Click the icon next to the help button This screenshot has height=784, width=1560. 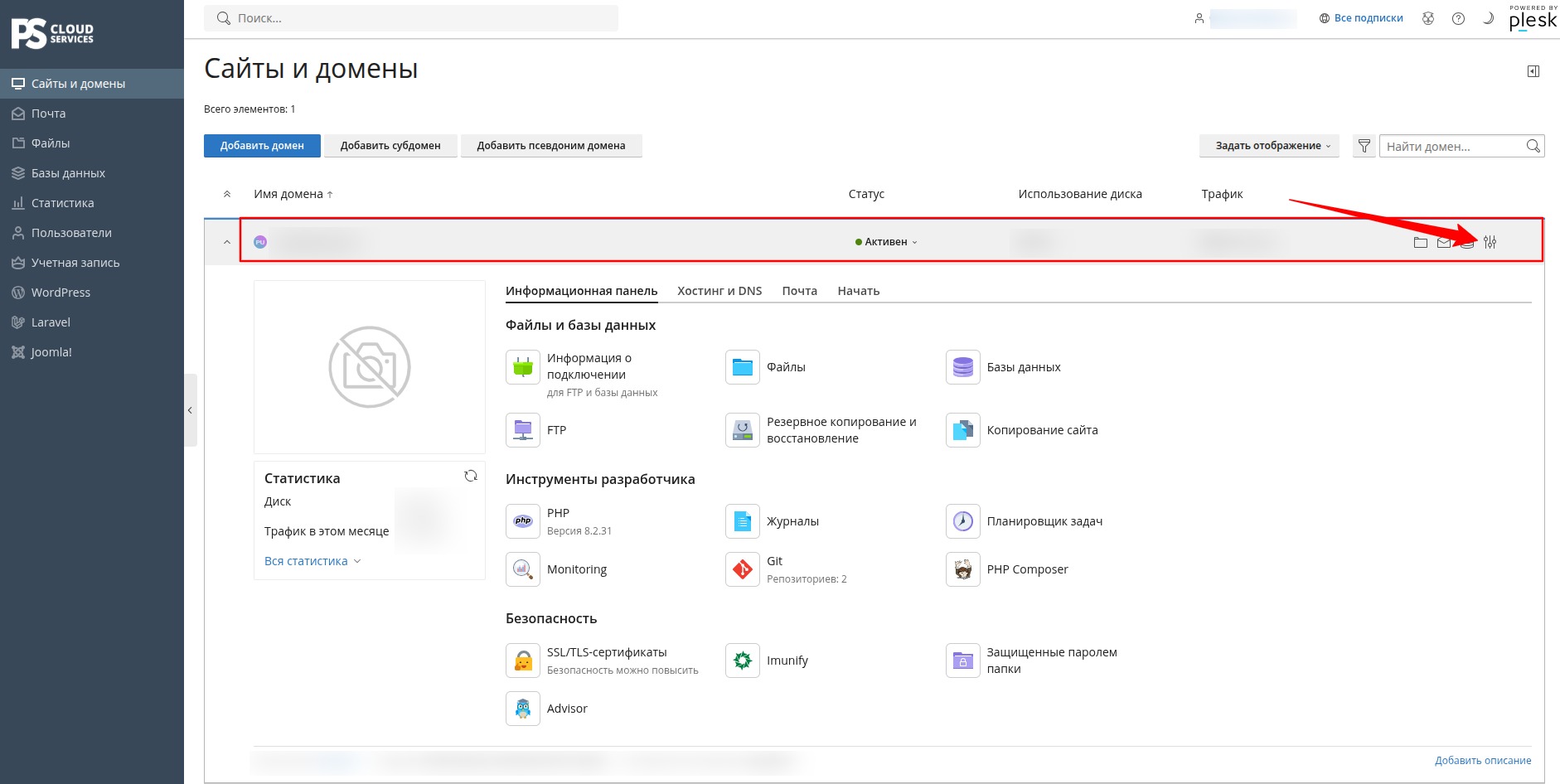1428,18
